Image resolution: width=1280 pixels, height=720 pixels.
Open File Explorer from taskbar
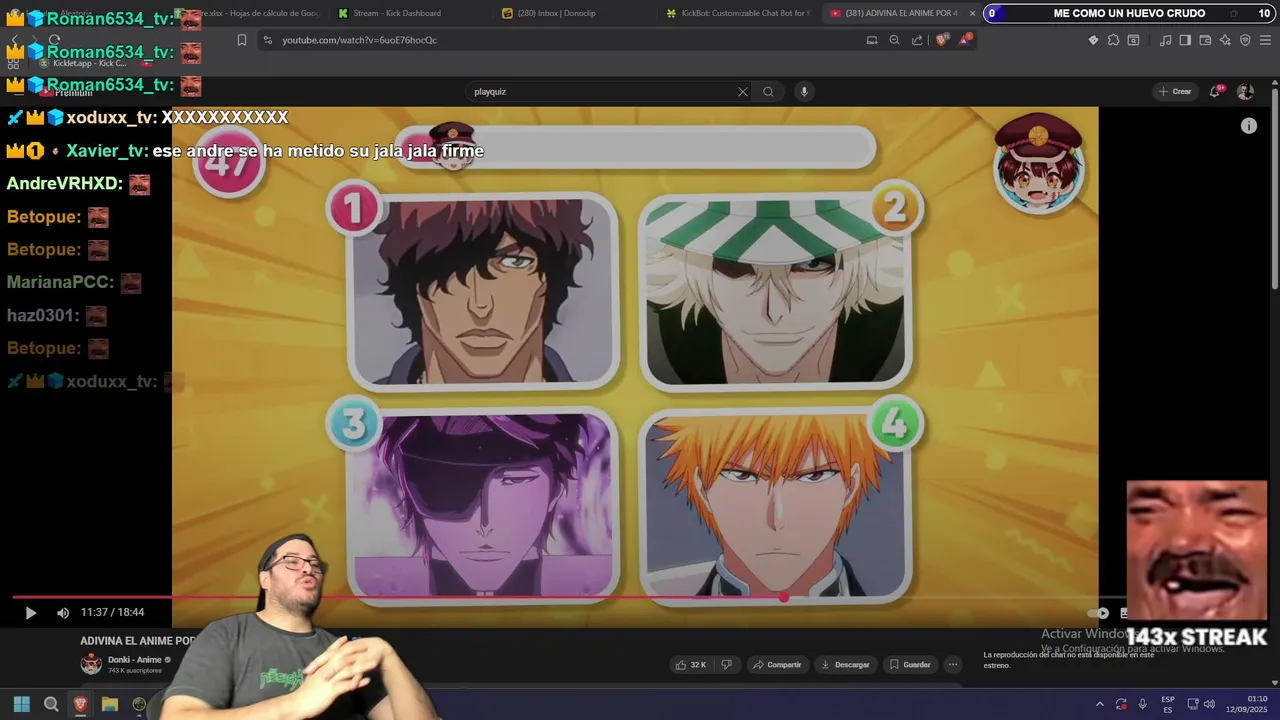(110, 704)
